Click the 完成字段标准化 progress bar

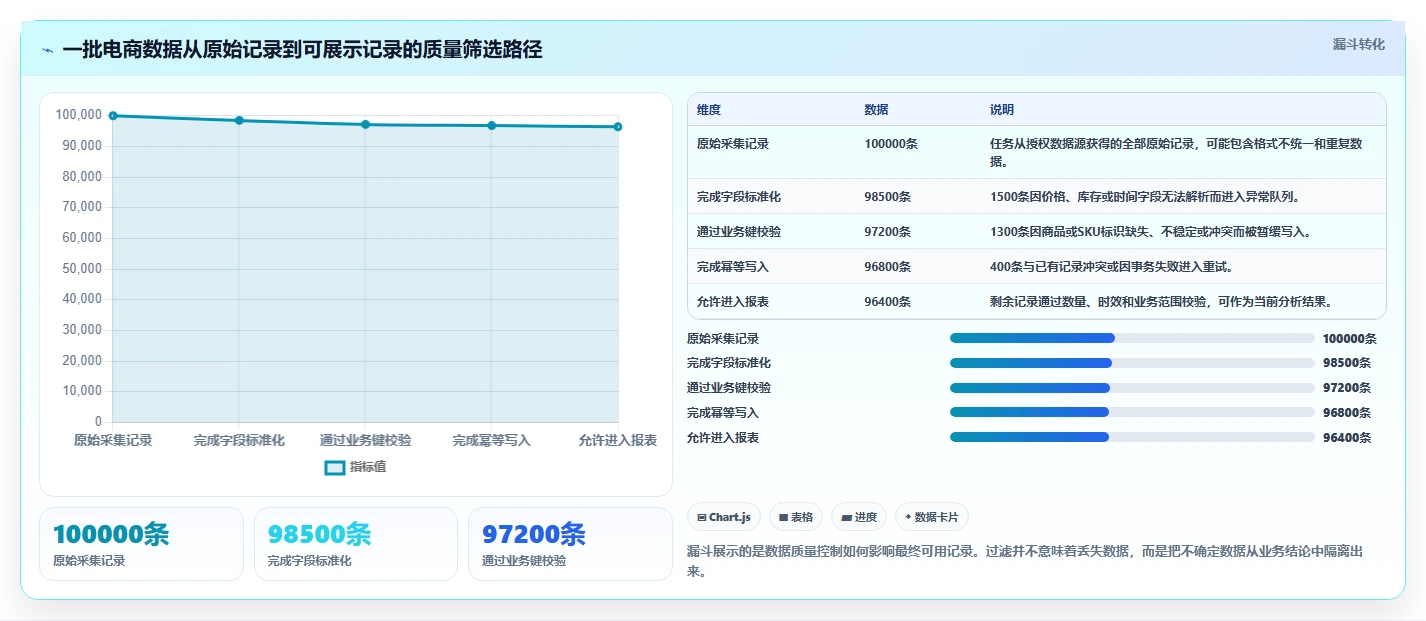coord(1132,363)
